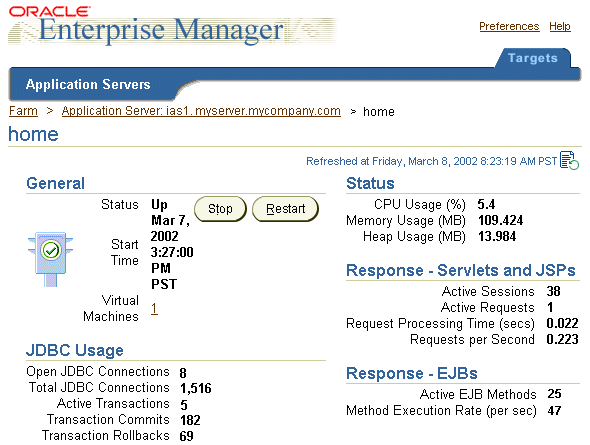Screen dimensions: 590x445
Task: Click the Requests per Second label
Action: tap(472, 340)
